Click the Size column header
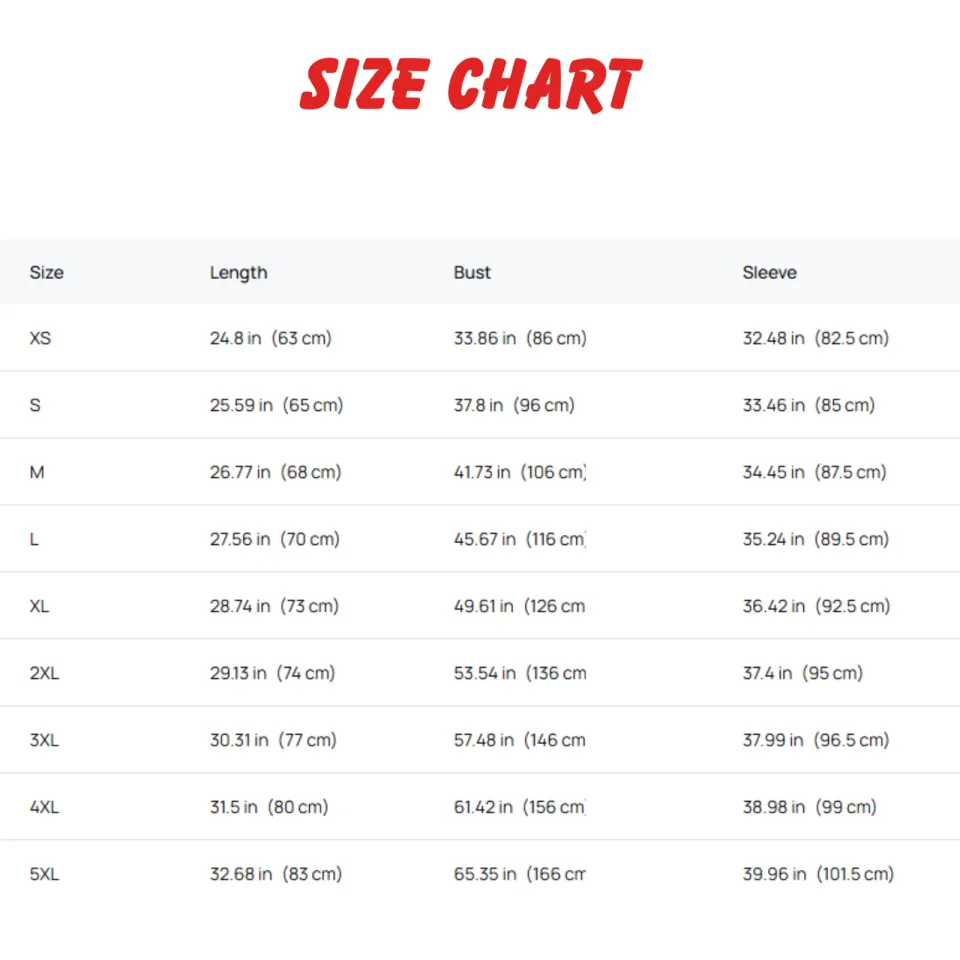Viewport: 960px width, 960px height. click(x=46, y=272)
